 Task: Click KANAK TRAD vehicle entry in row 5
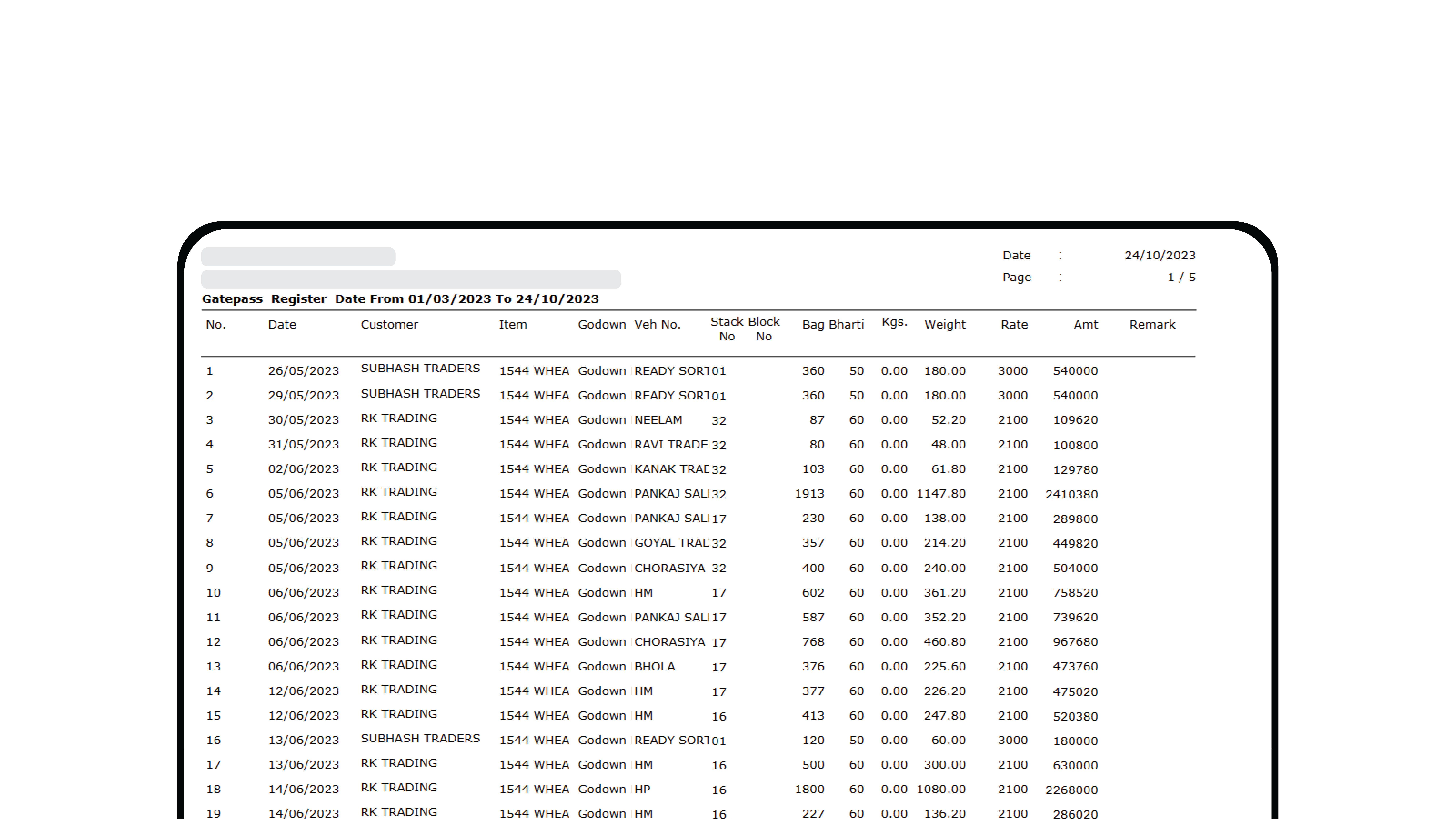[x=671, y=469]
